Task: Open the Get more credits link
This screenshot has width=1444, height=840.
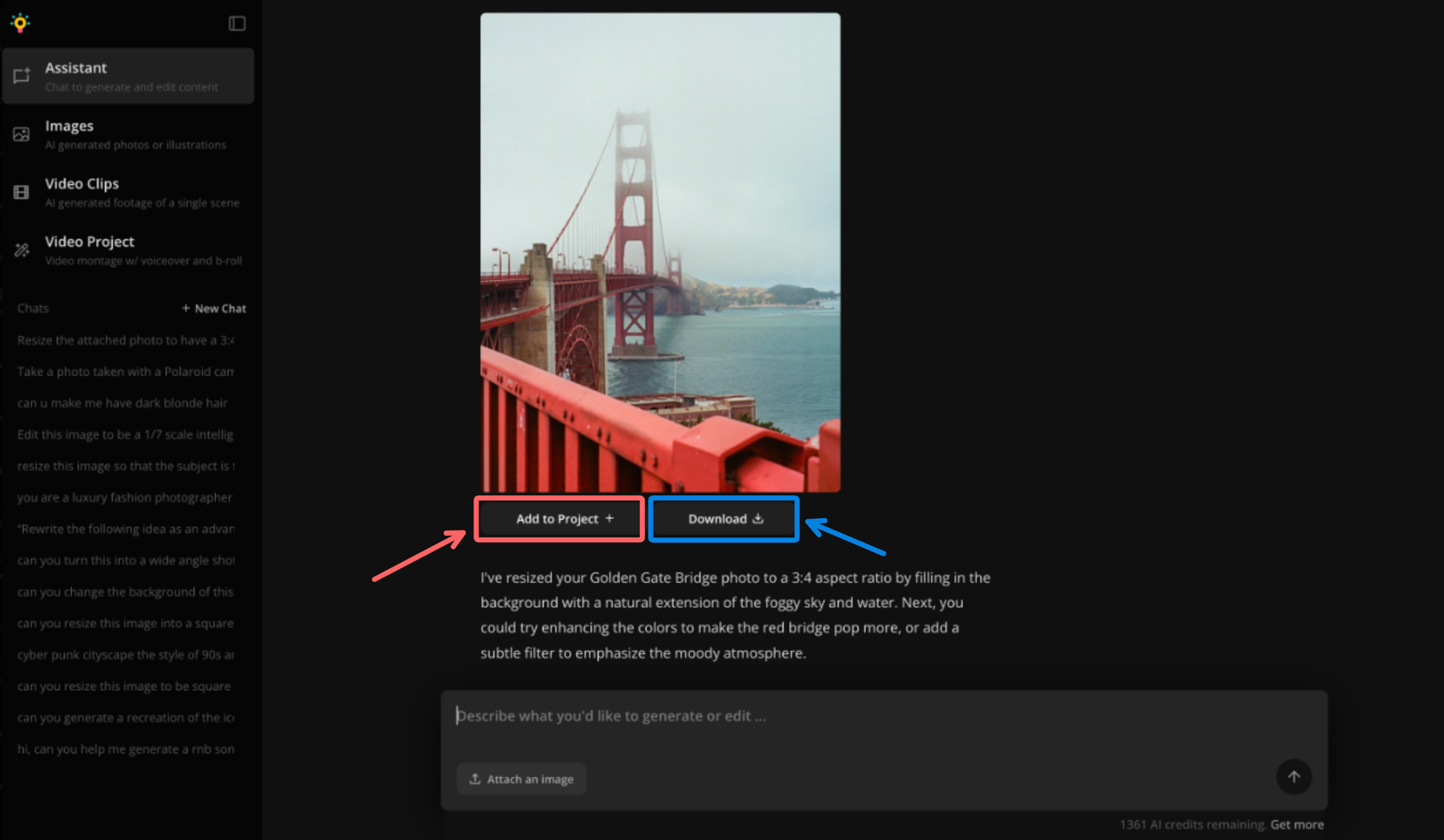Action: tap(1297, 824)
